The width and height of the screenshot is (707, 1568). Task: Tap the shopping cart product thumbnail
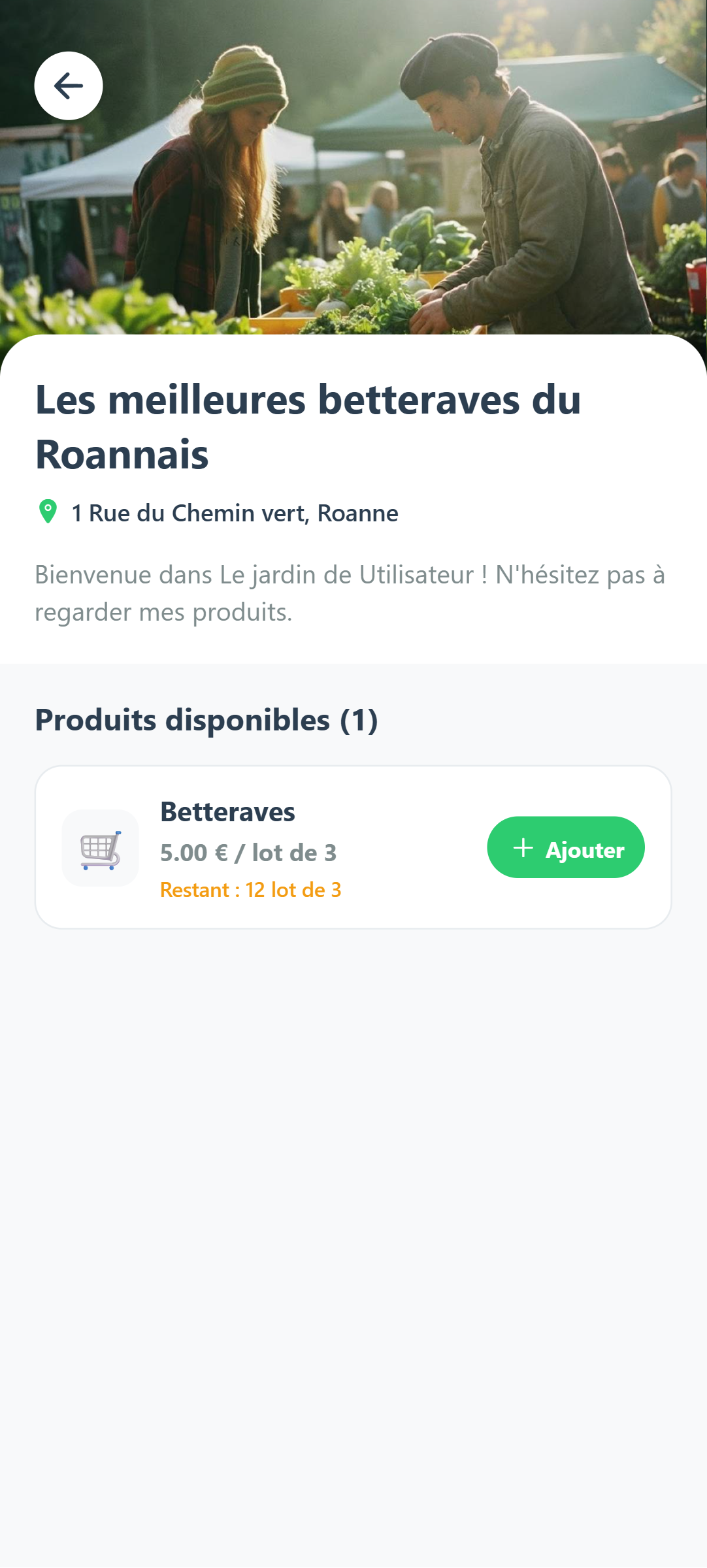[x=100, y=848]
